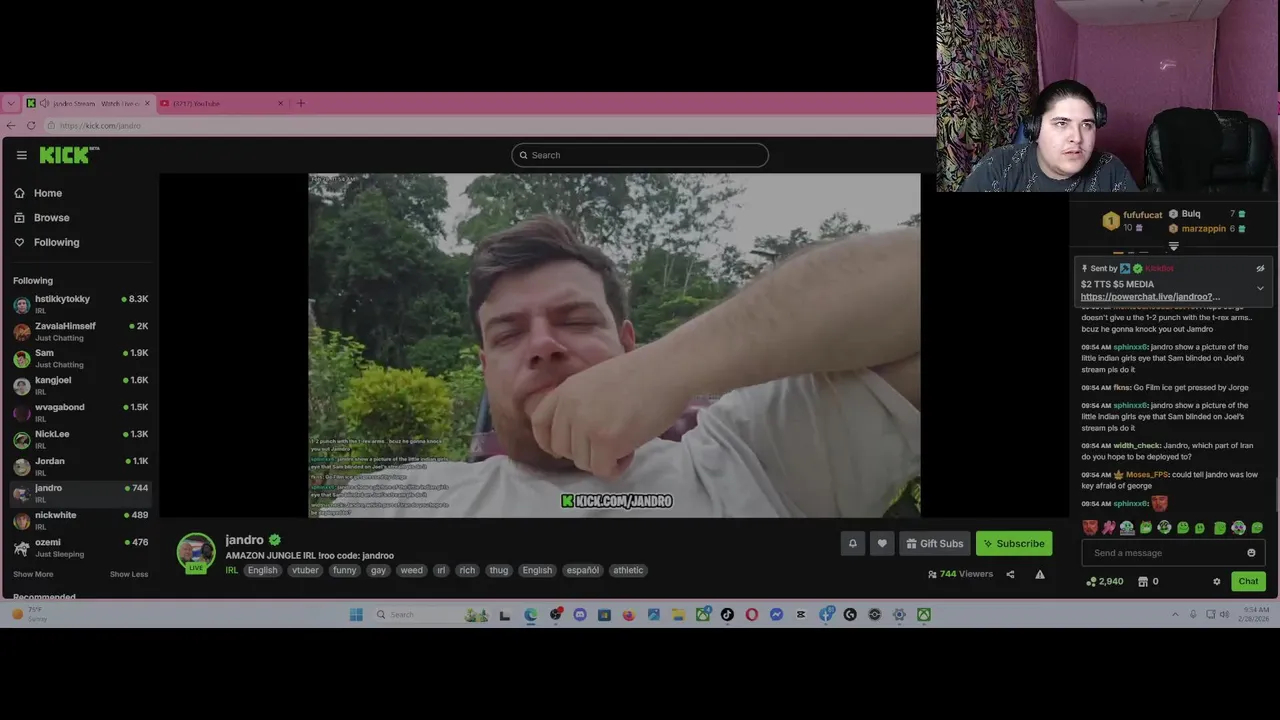Click the green Chat send button
The image size is (1280, 720).
[1248, 581]
